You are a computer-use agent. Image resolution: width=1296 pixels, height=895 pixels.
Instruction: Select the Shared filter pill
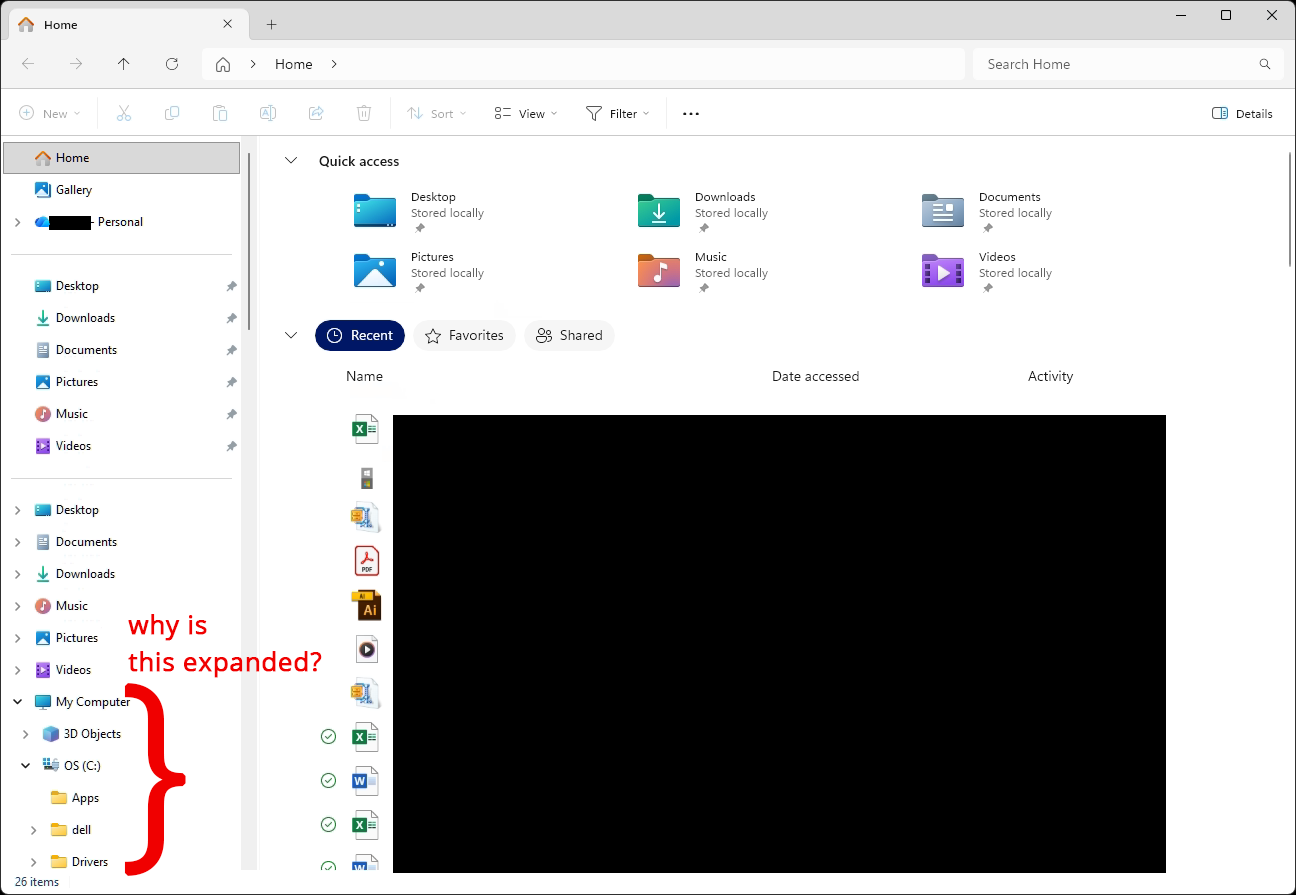click(569, 335)
